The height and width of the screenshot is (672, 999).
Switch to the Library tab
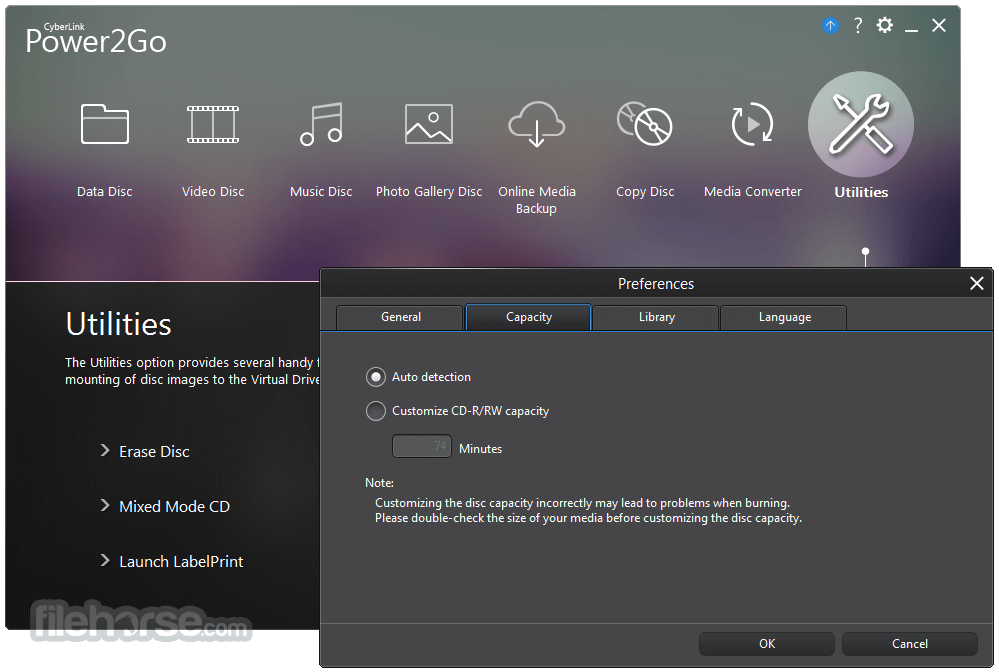click(x=656, y=317)
